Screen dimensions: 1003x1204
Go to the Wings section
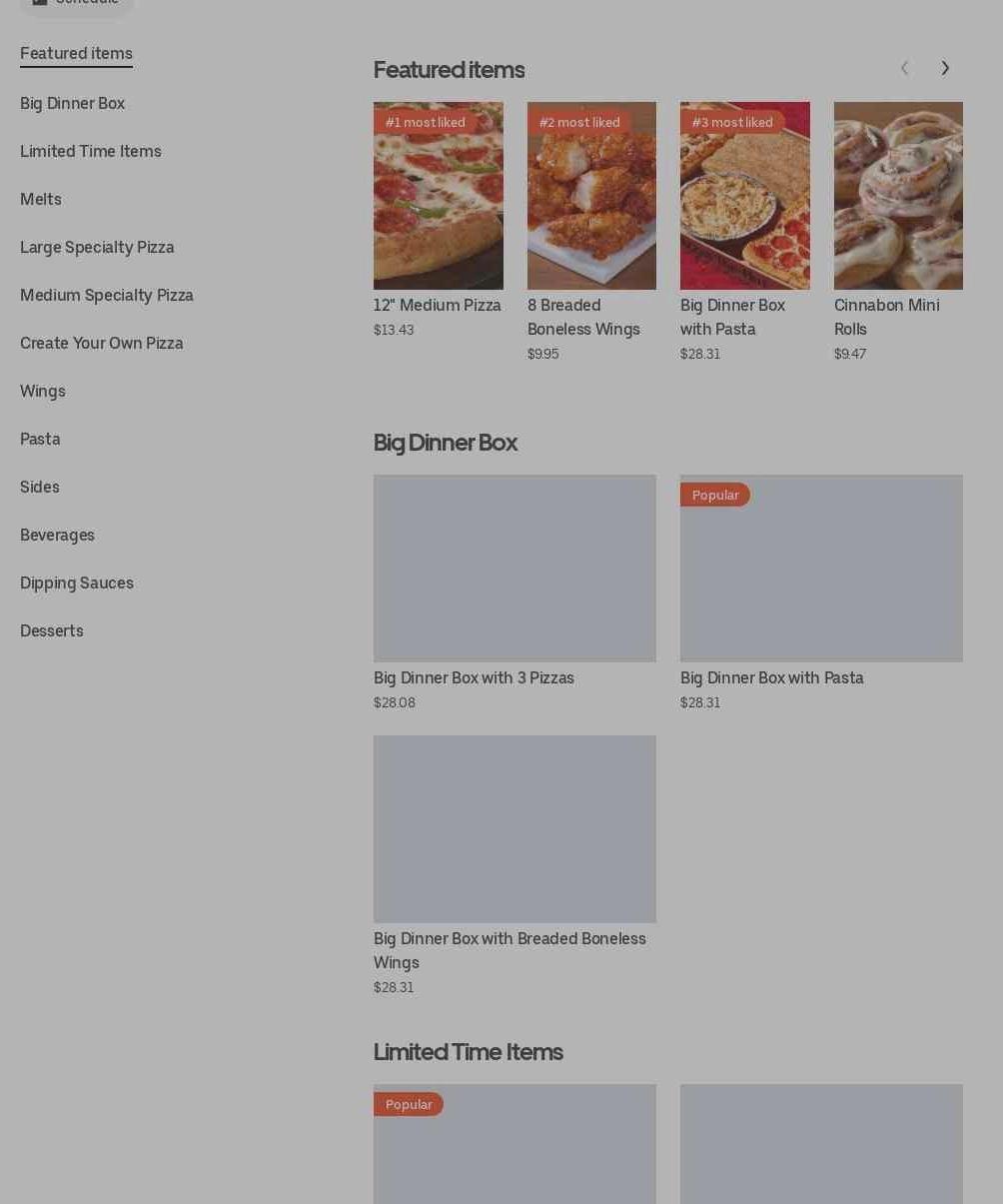[43, 392]
